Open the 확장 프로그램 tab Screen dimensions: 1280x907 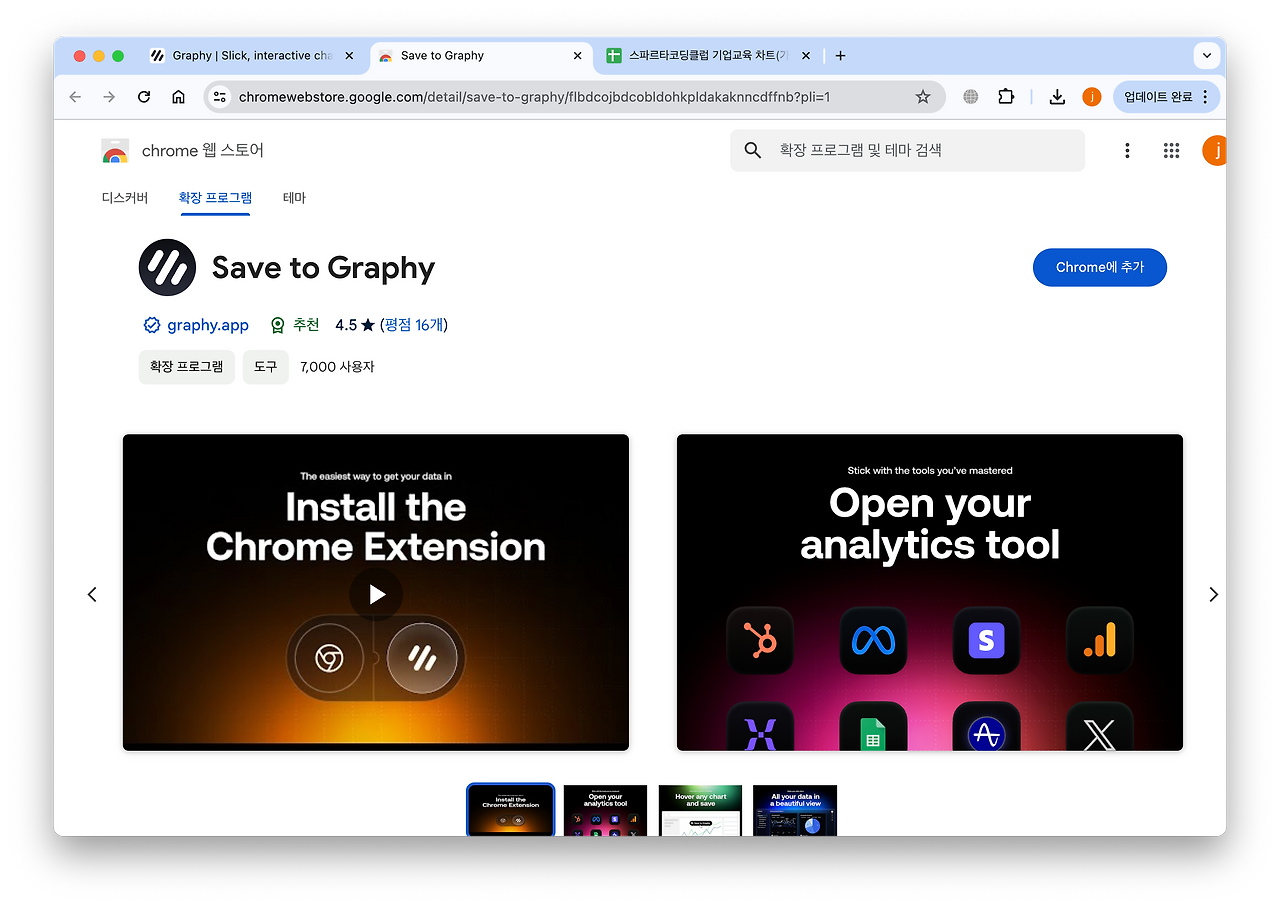[215, 198]
